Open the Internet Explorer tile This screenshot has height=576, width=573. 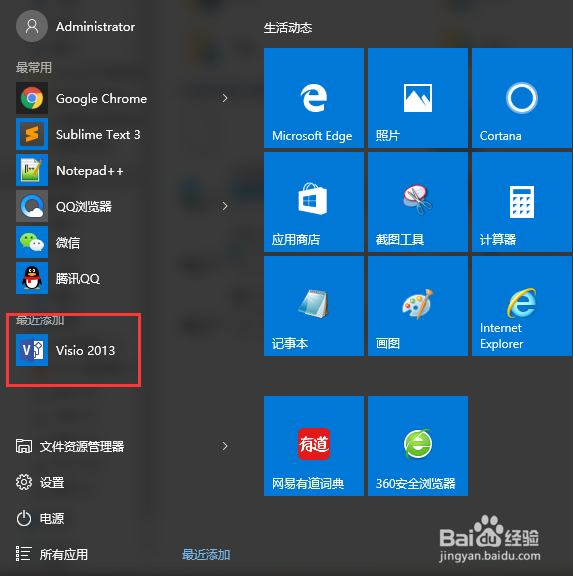(522, 306)
